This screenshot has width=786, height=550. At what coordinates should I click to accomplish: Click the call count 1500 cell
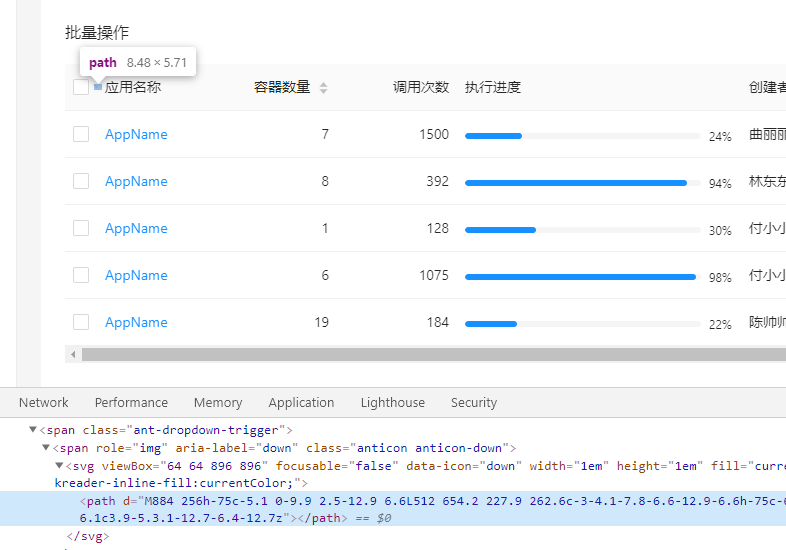434,134
